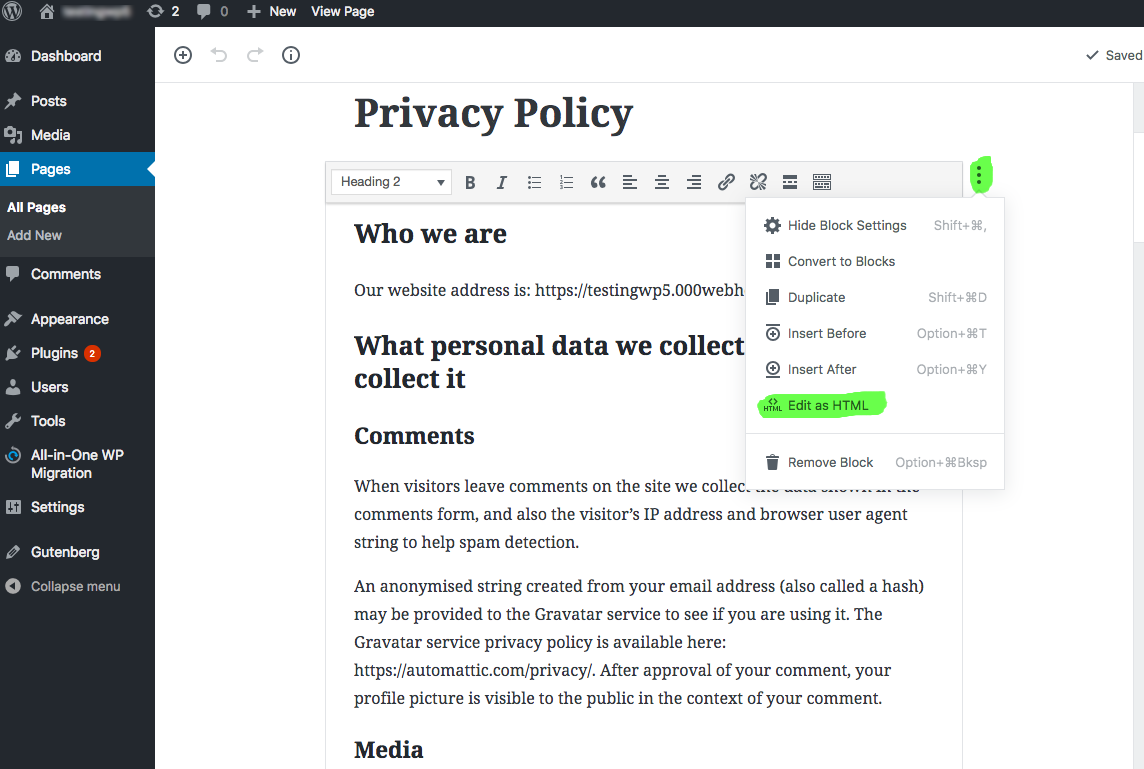This screenshot has height=769, width=1144.
Task: Toggle italic formatting in toolbar
Action: click(502, 182)
